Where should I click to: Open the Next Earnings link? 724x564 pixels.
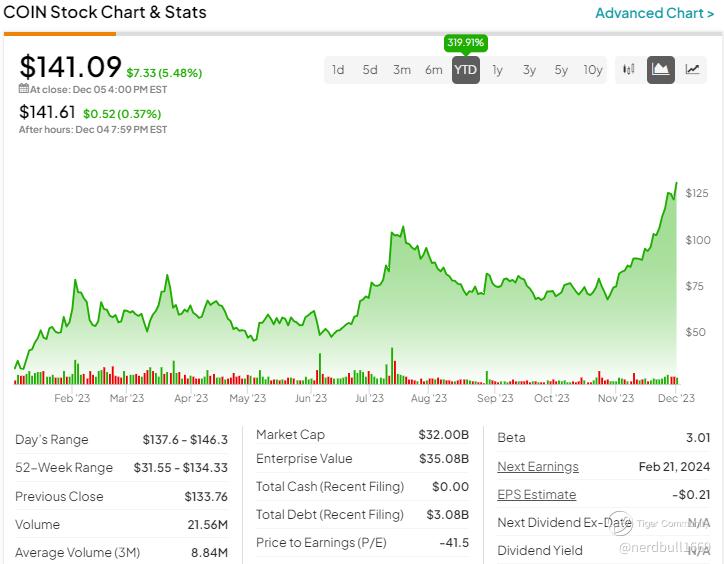click(x=538, y=467)
